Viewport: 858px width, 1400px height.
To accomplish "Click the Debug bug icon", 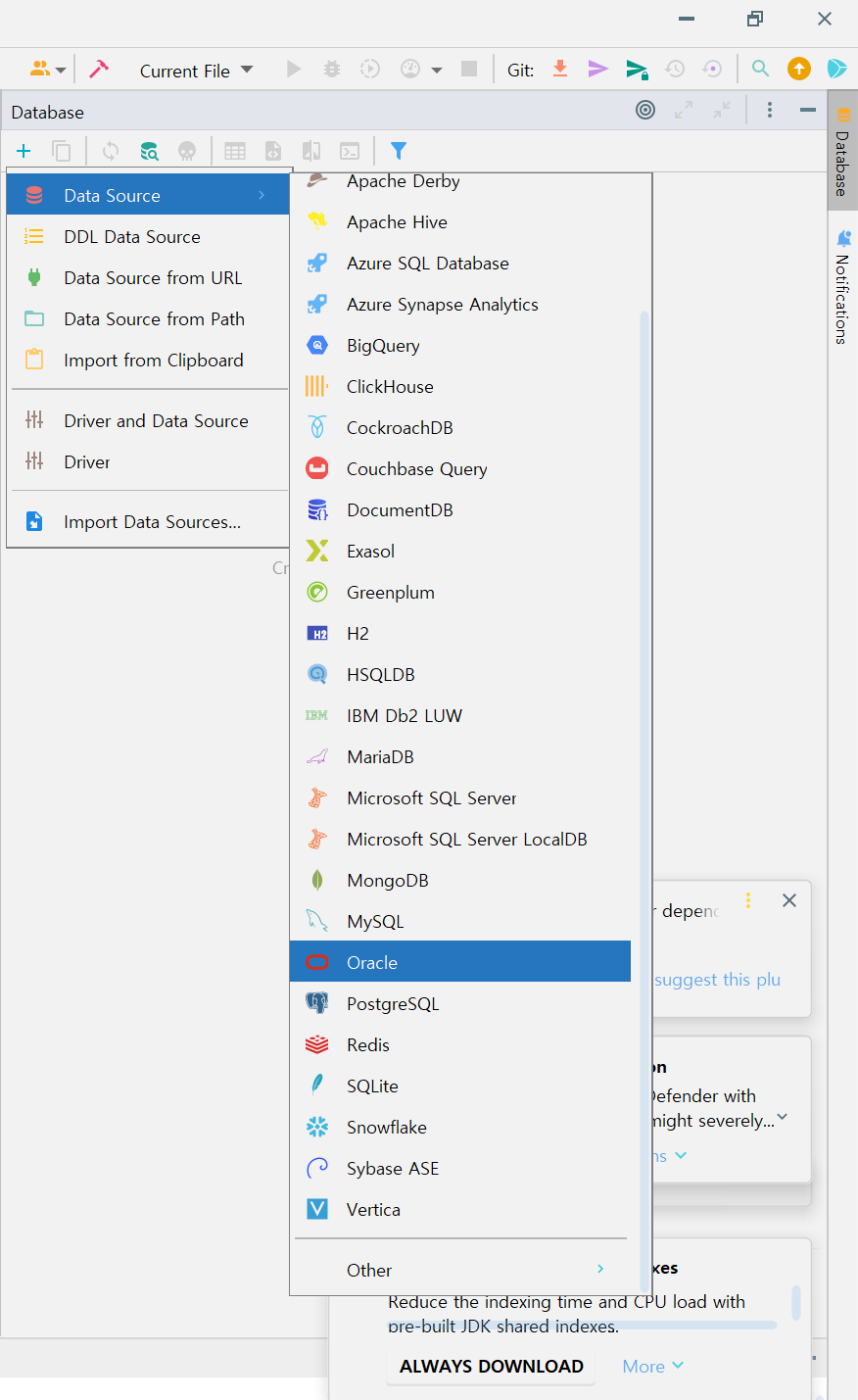I will click(x=332, y=70).
